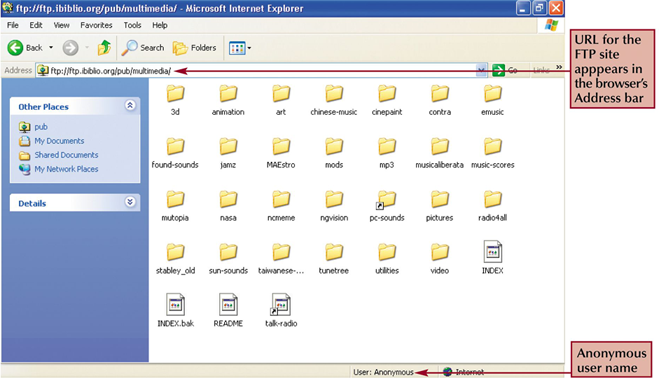This screenshot has width=659, height=378.
Task: Open the File menu
Action: click(13, 25)
